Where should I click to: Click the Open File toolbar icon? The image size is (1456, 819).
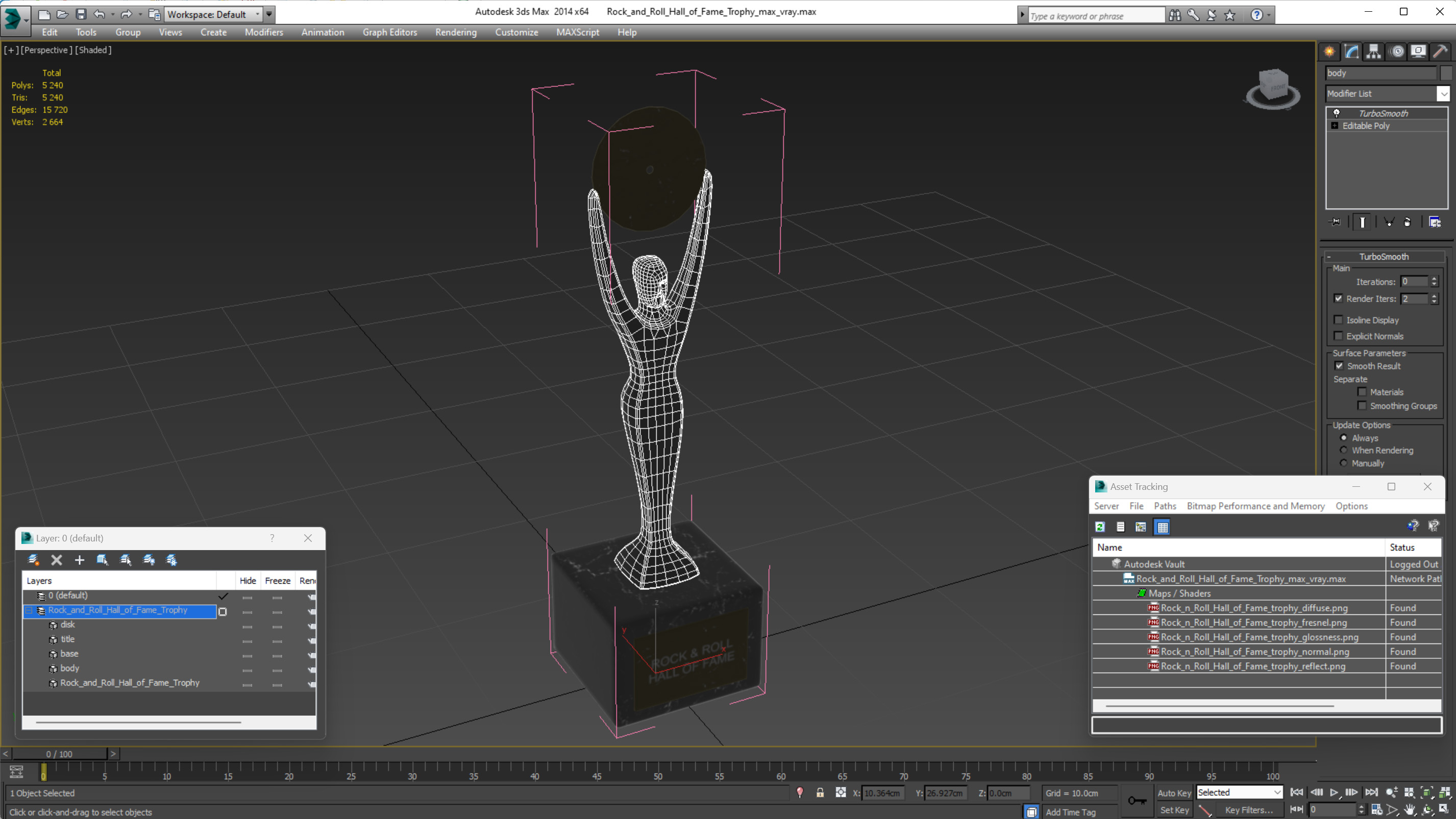(x=62, y=14)
